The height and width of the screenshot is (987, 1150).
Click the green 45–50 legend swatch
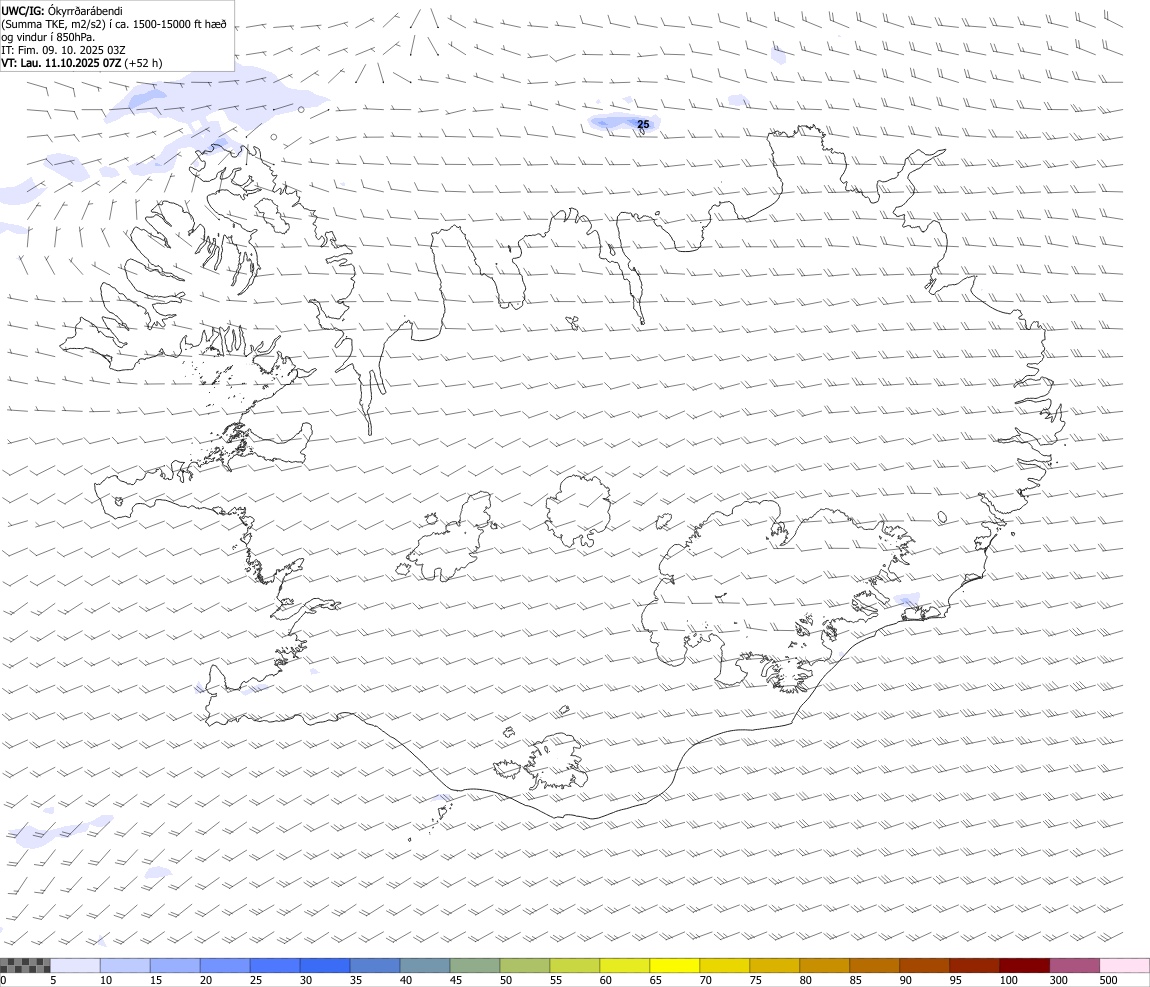tap(475, 965)
